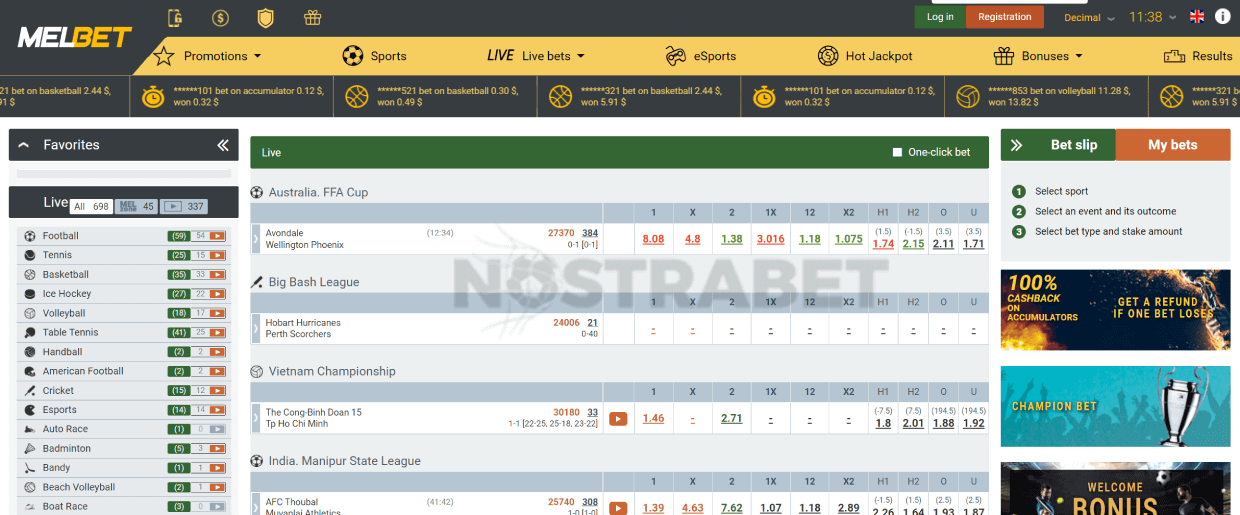Select the Melbet zone 45 filter
Screen dimensions: 1240x515
[137, 206]
